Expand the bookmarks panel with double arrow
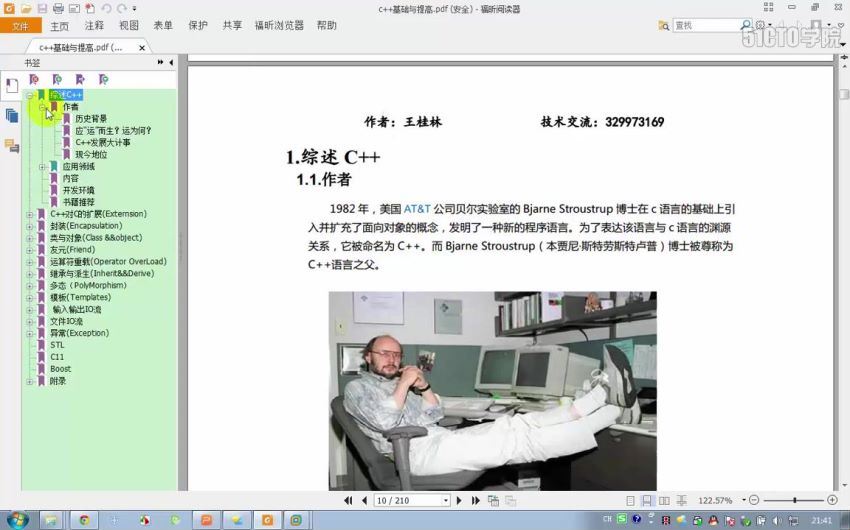 pos(160,62)
